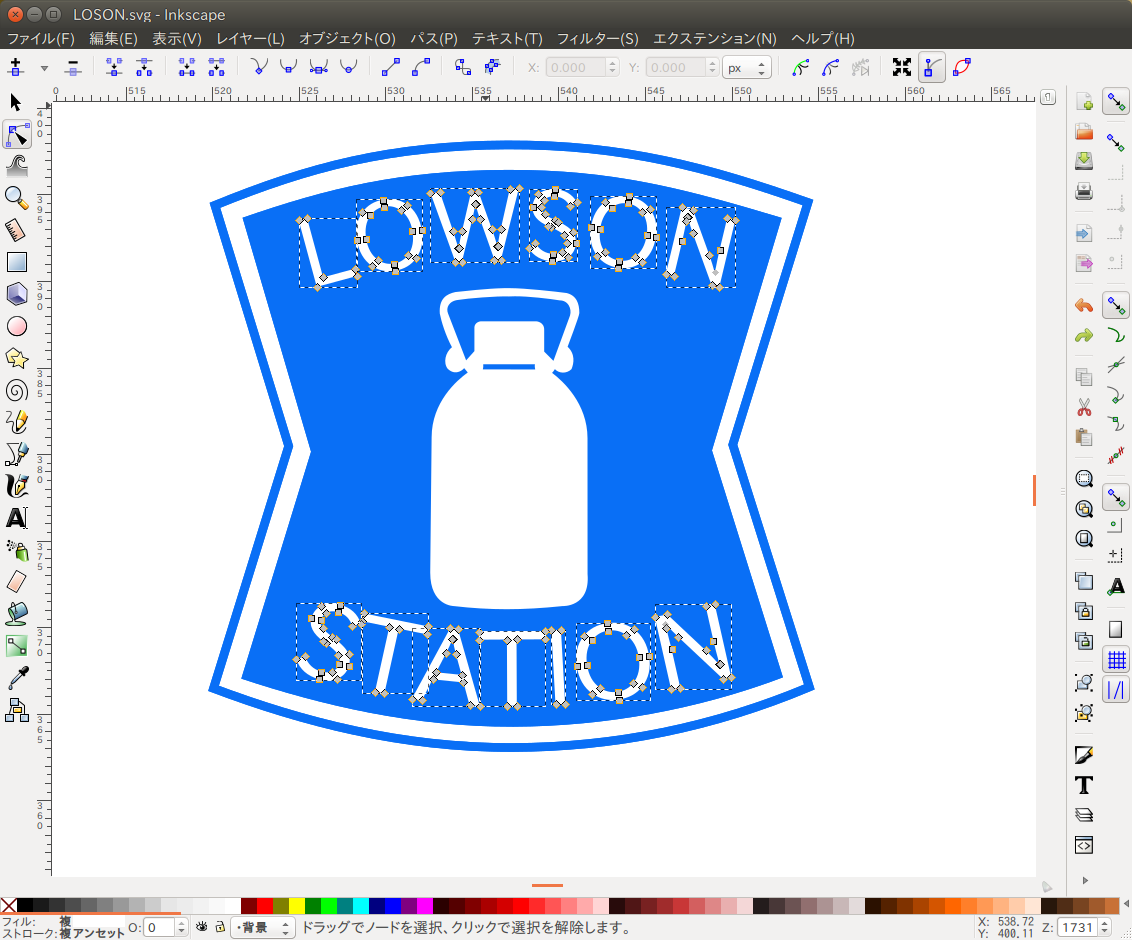Open the ファイル(F) menu

(x=41, y=38)
